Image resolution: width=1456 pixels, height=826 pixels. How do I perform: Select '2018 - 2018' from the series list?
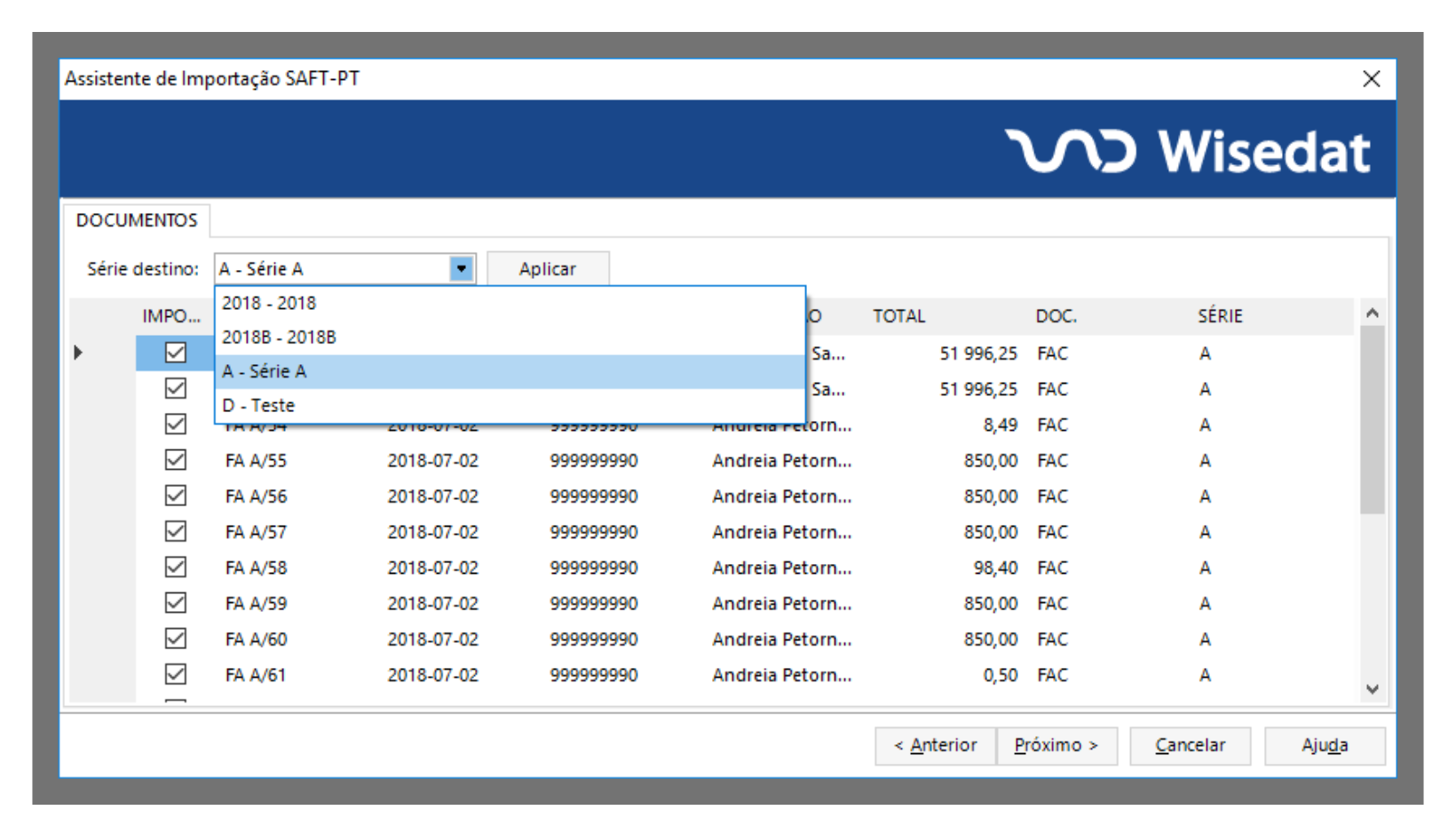point(269,303)
